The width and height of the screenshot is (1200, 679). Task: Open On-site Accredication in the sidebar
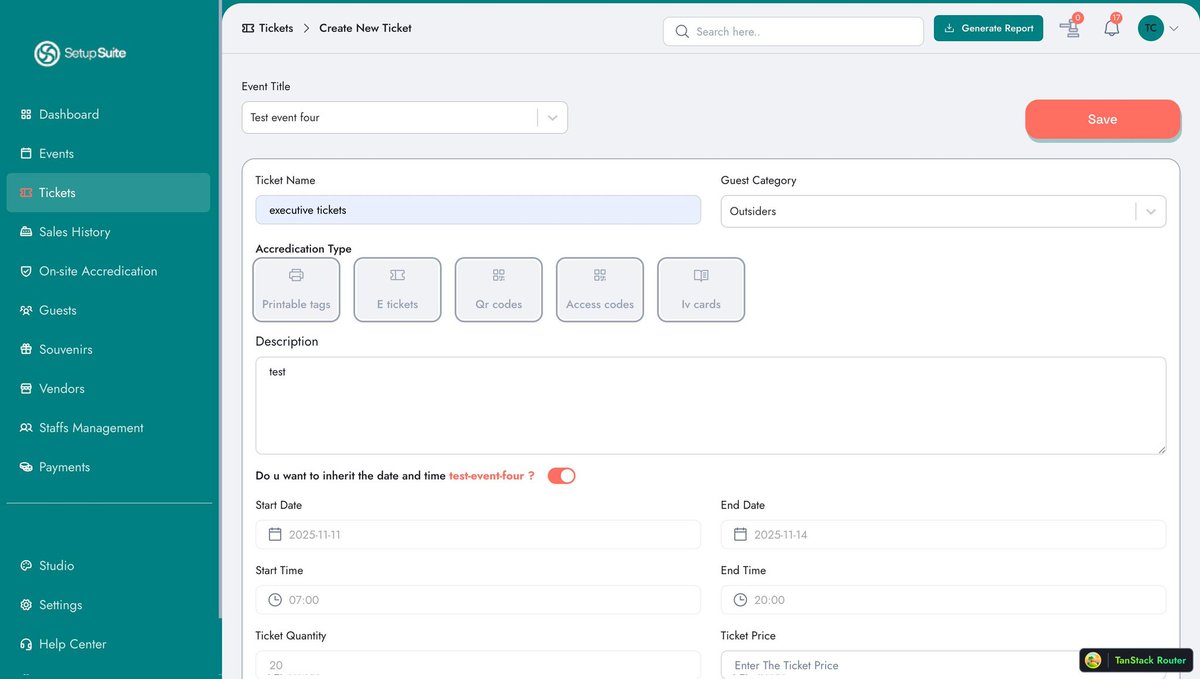[x=108, y=271]
